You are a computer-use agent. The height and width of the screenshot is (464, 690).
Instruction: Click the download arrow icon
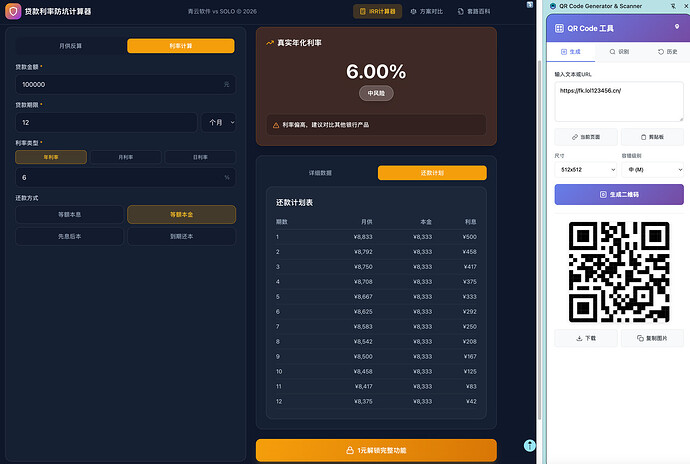[579, 339]
